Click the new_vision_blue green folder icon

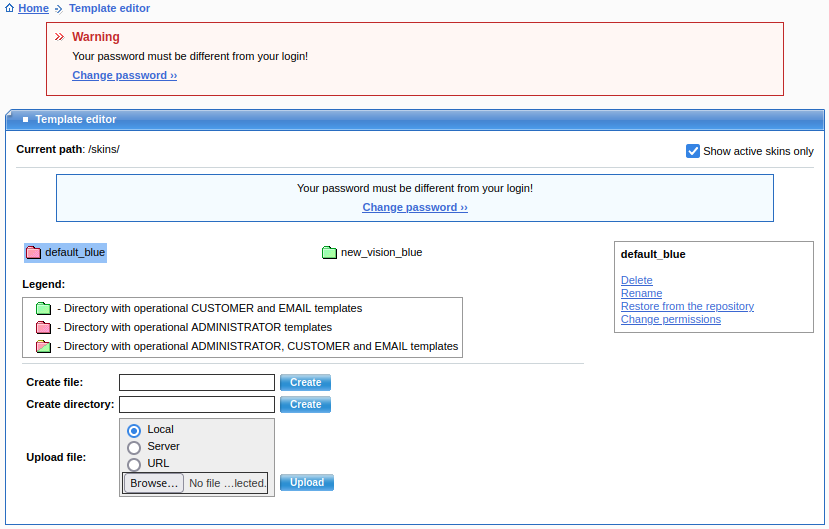[329, 252]
